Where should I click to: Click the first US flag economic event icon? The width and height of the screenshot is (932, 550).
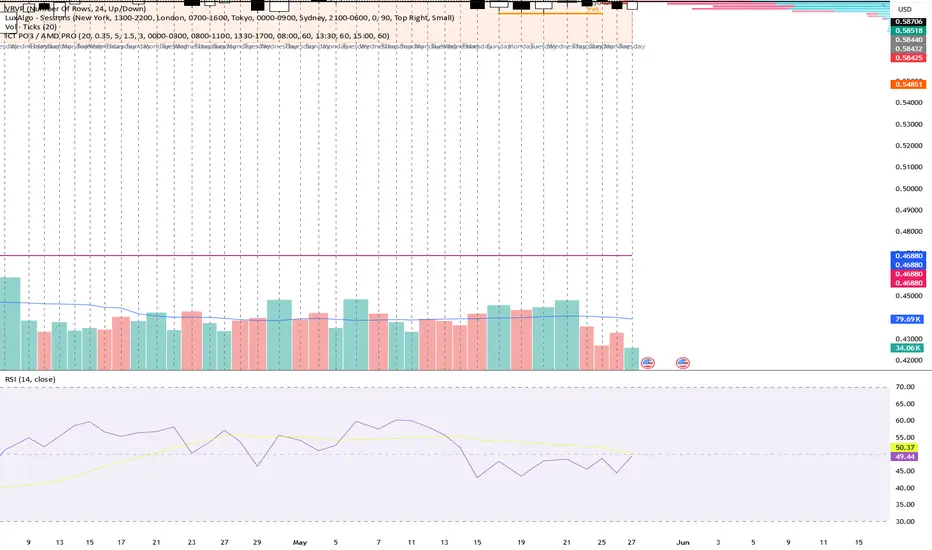[x=648, y=363]
